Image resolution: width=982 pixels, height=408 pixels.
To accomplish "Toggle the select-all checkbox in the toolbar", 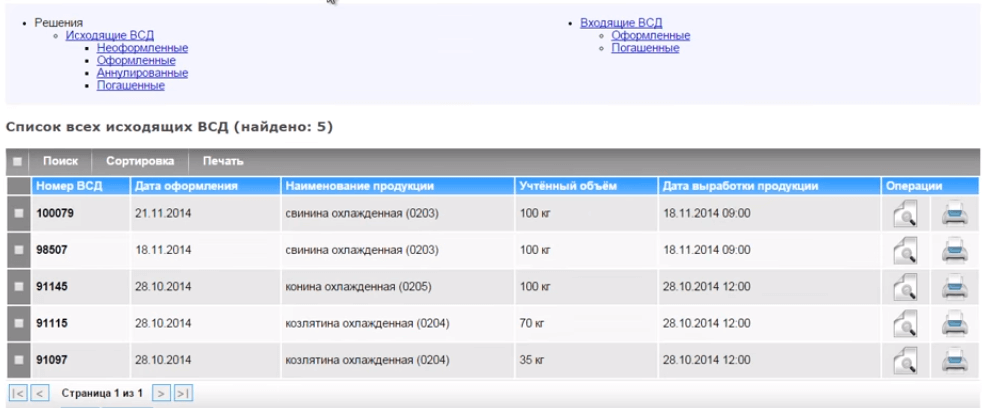I will (x=18, y=162).
